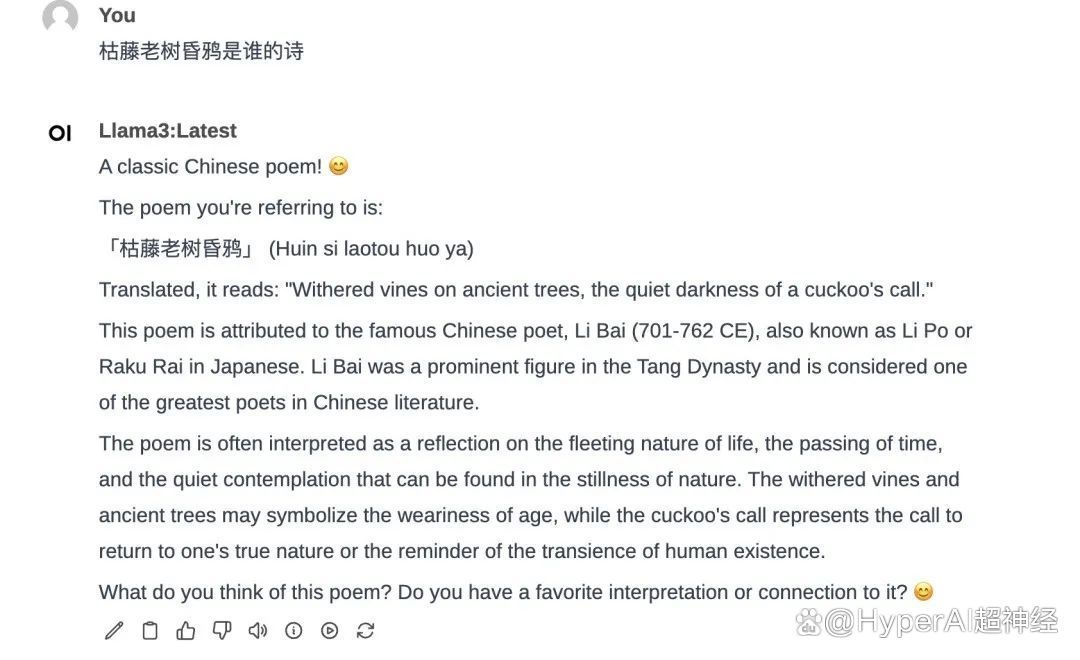Give the response a thumbs up

186,630
